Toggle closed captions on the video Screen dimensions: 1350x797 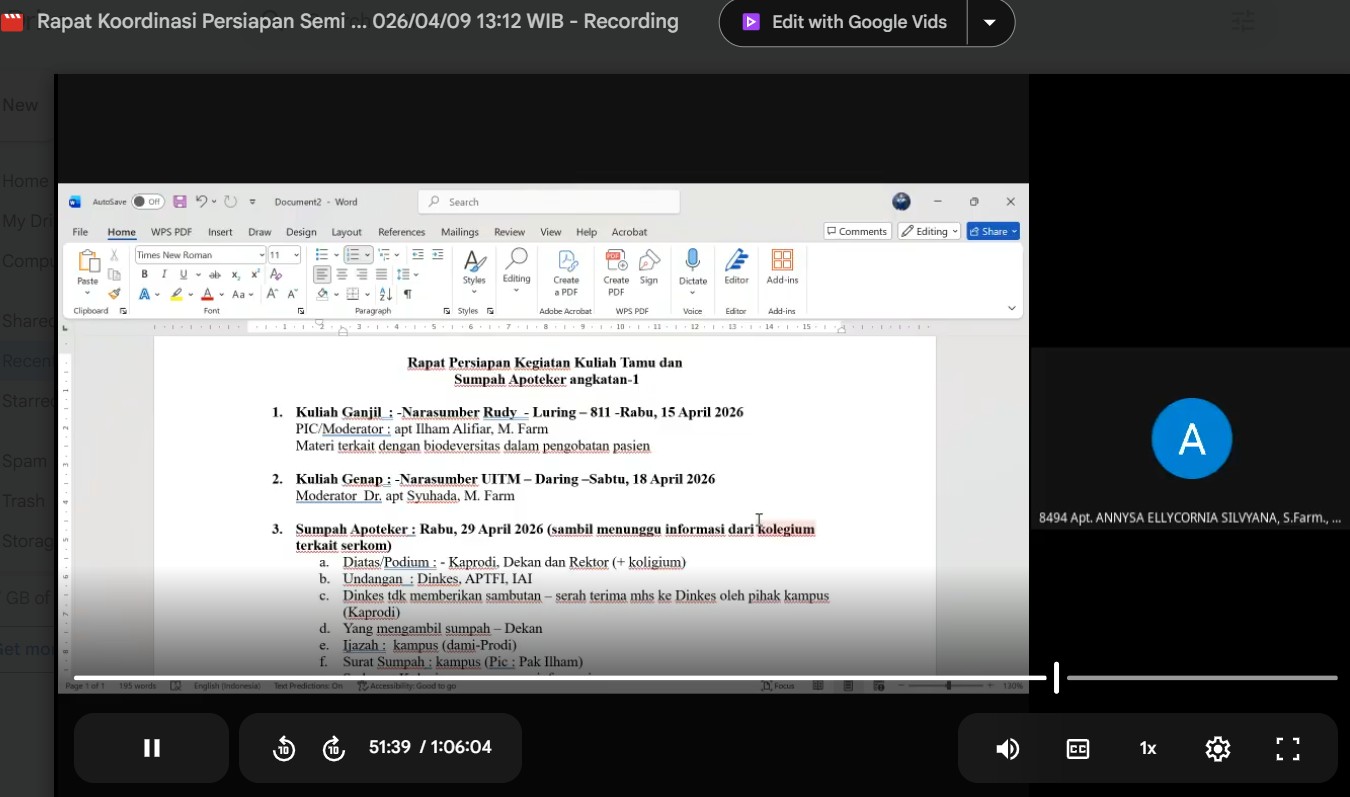point(1077,749)
